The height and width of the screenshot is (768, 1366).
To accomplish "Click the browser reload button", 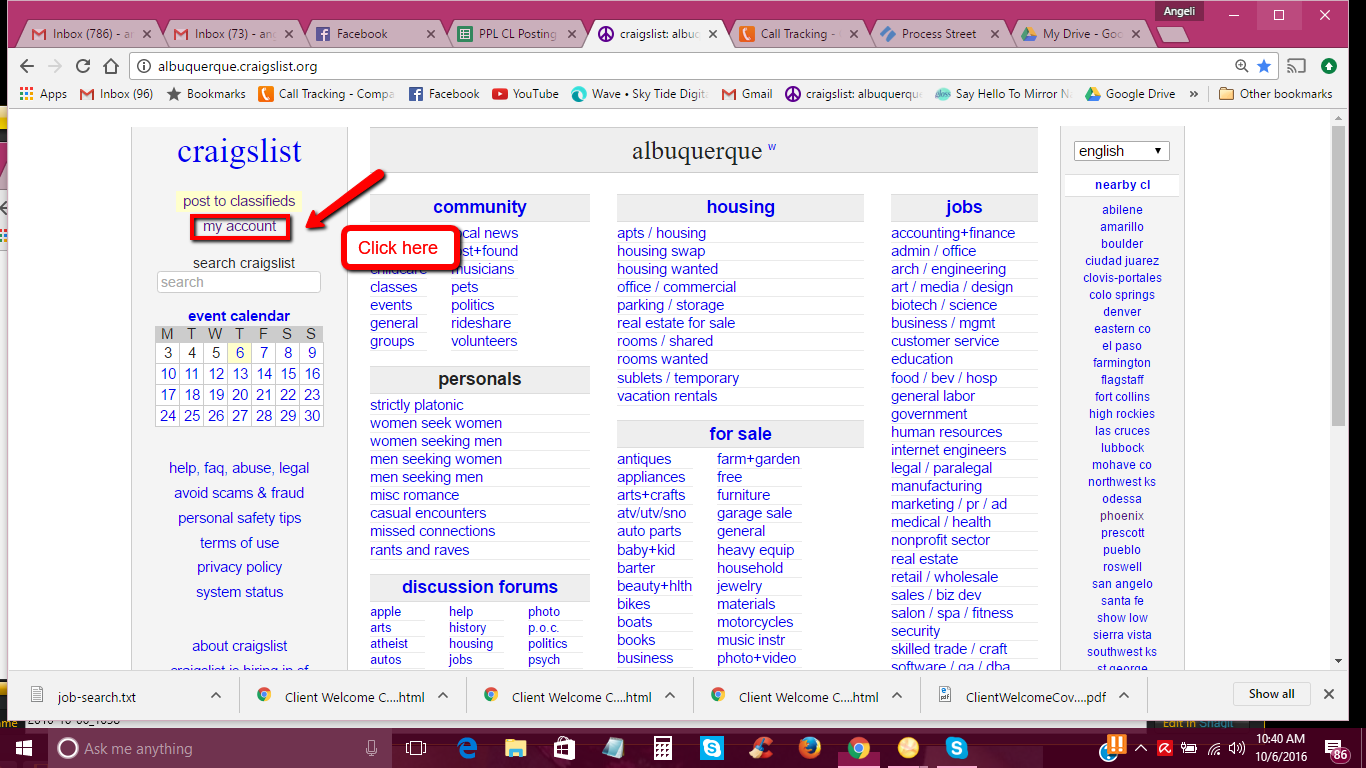I will point(83,66).
